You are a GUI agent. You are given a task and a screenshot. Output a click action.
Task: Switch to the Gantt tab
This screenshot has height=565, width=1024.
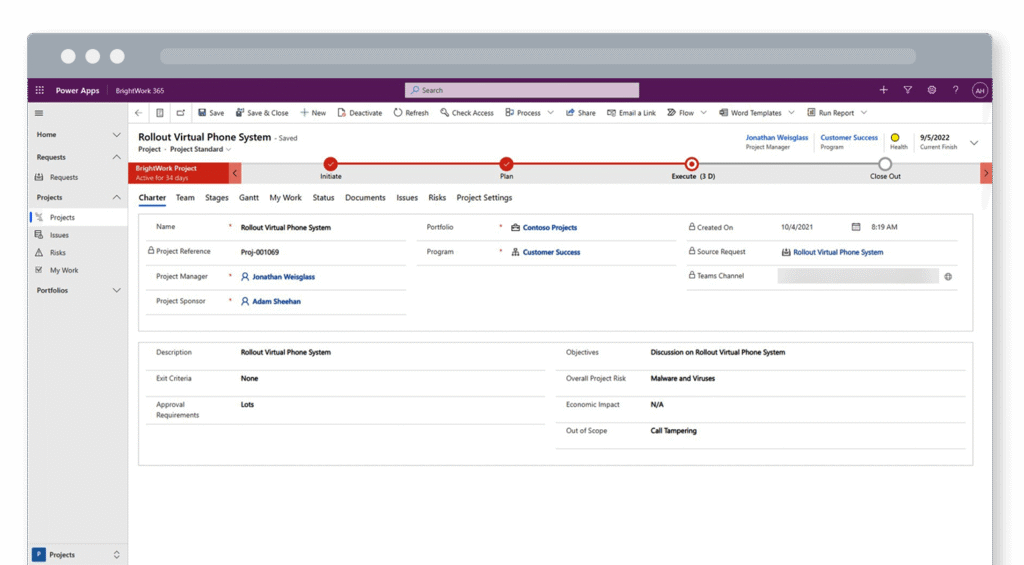point(249,198)
